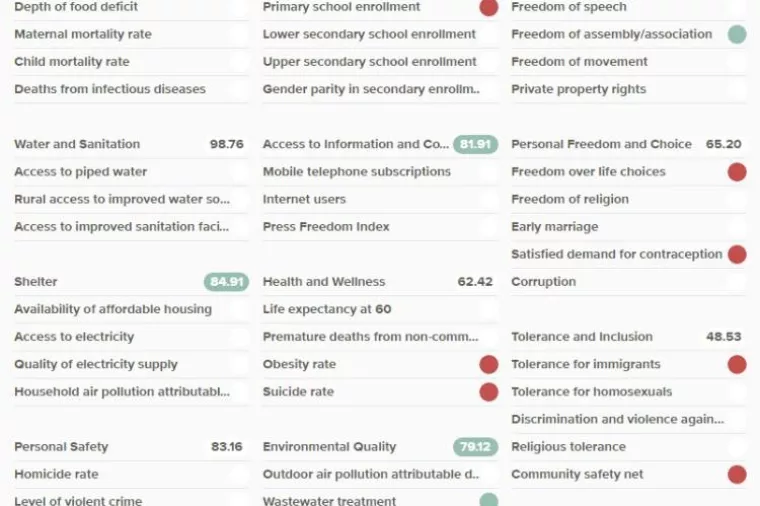Select the Health and Wellness heading
This screenshot has width=760, height=506.
pyautogui.click(x=324, y=282)
